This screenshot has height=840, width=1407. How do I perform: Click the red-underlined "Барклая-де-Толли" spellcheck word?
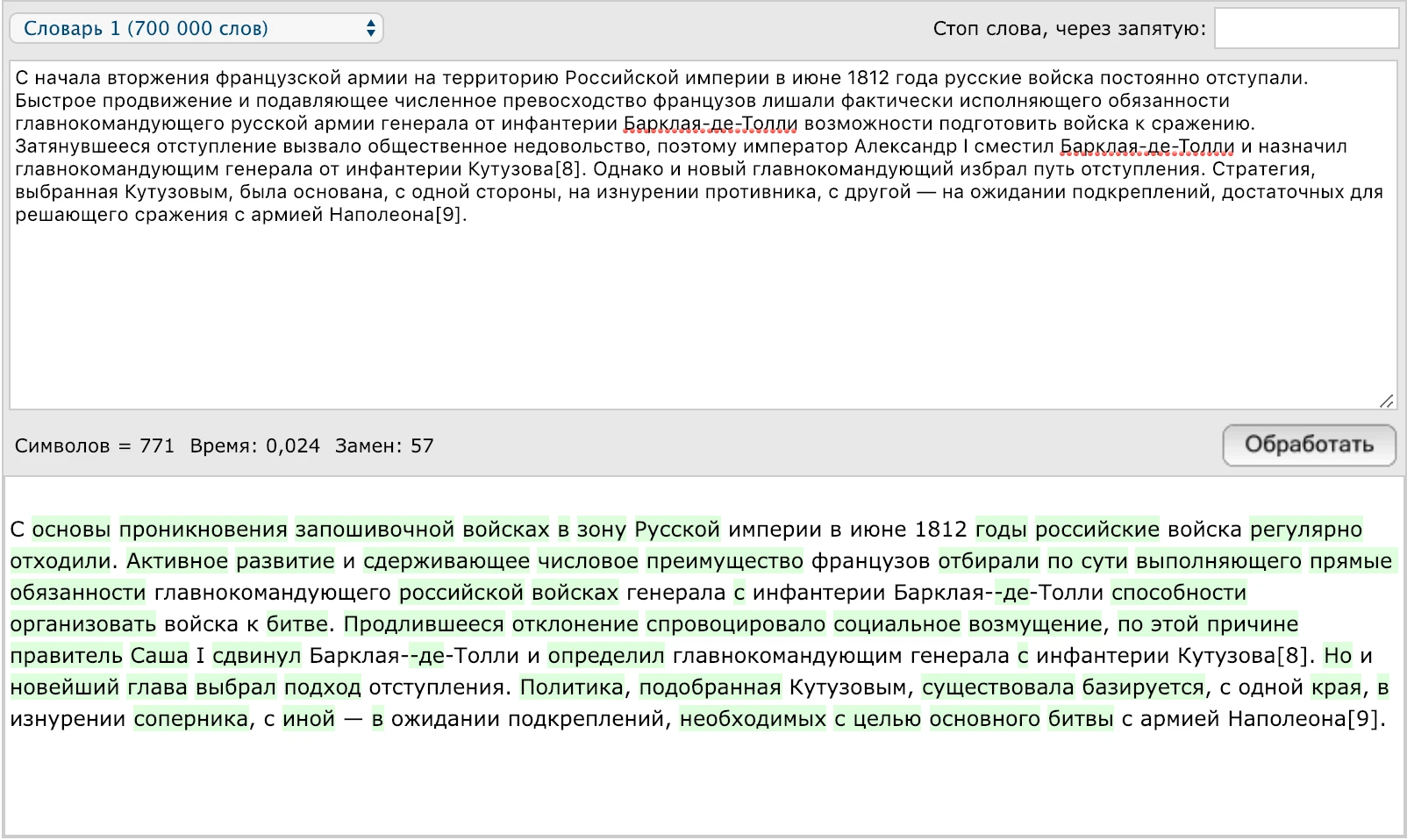click(709, 125)
